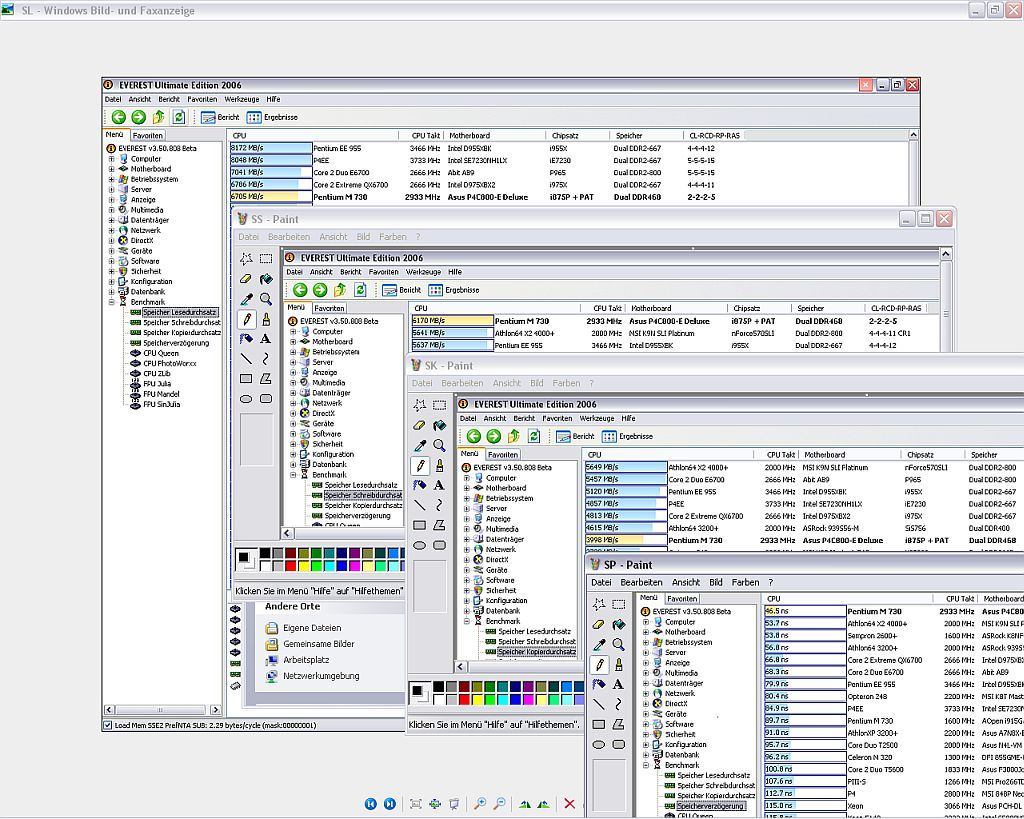1024x819 pixels.
Task: Expand Multimedia node in main EVEREST tree
Action: pos(111,210)
